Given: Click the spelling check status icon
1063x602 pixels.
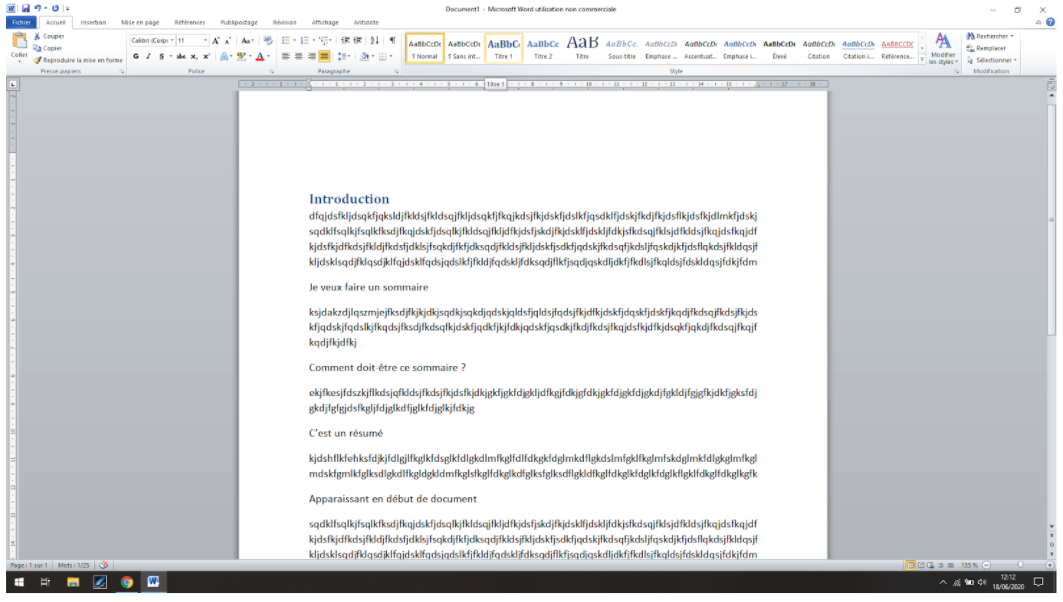Looking at the screenshot, I should [x=104, y=565].
